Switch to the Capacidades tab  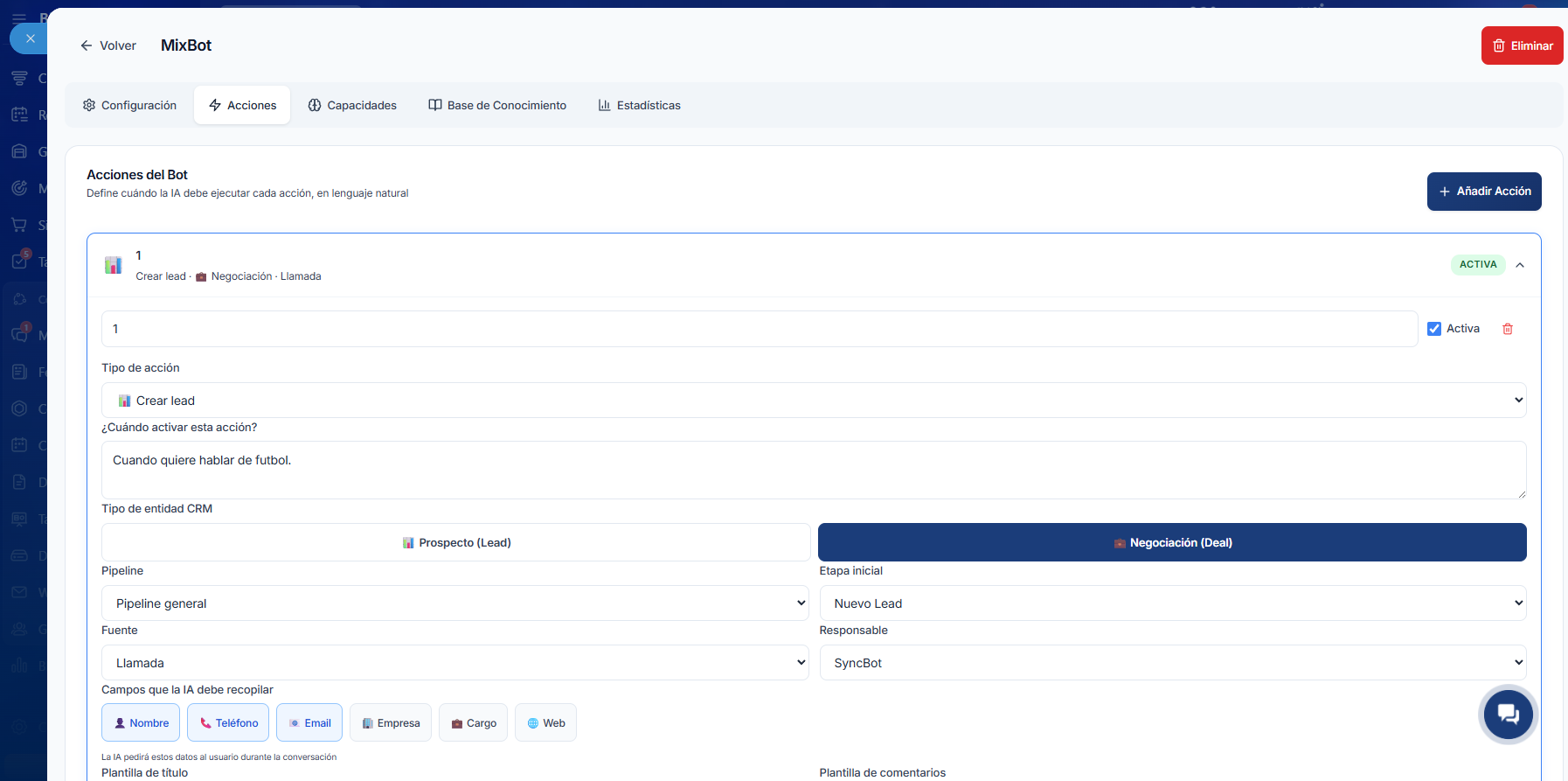click(x=352, y=105)
